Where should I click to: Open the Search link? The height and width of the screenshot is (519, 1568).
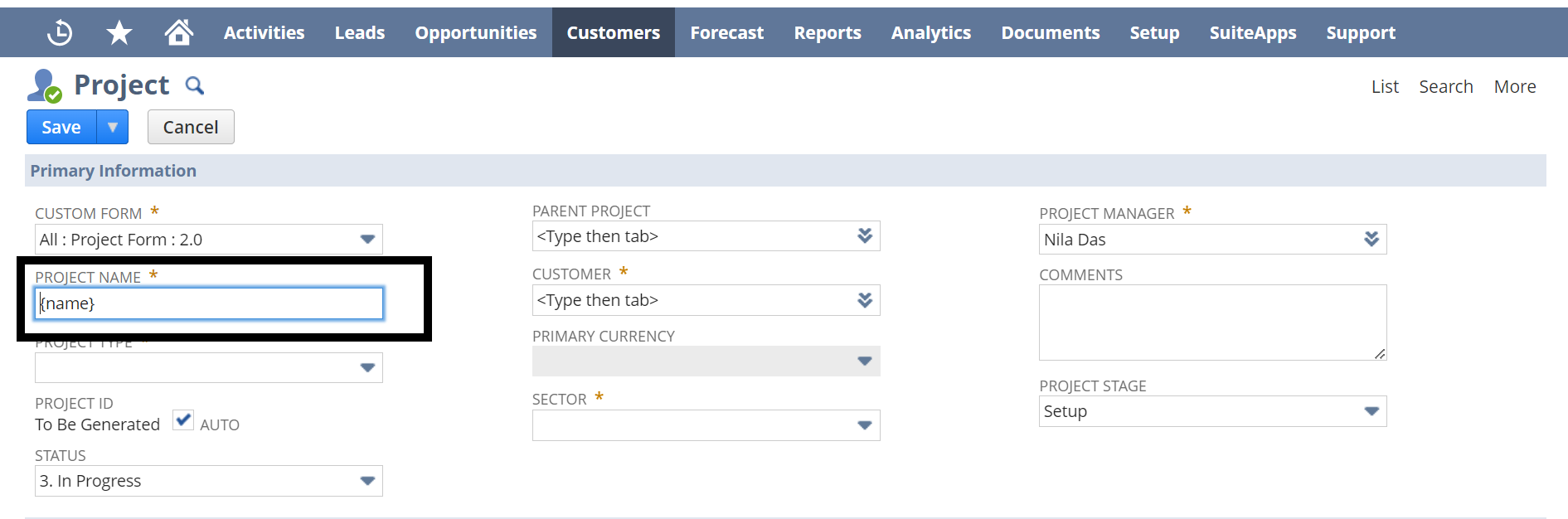coord(1446,86)
